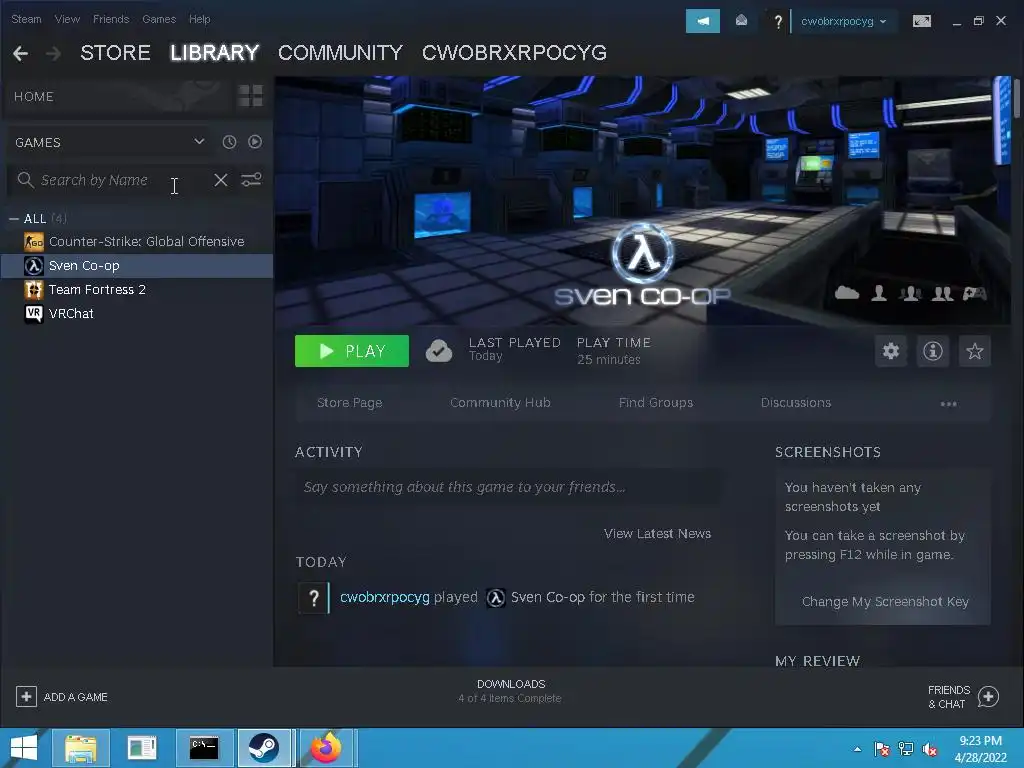Open the inbox envelope icon
The width and height of the screenshot is (1024, 768).
click(741, 21)
